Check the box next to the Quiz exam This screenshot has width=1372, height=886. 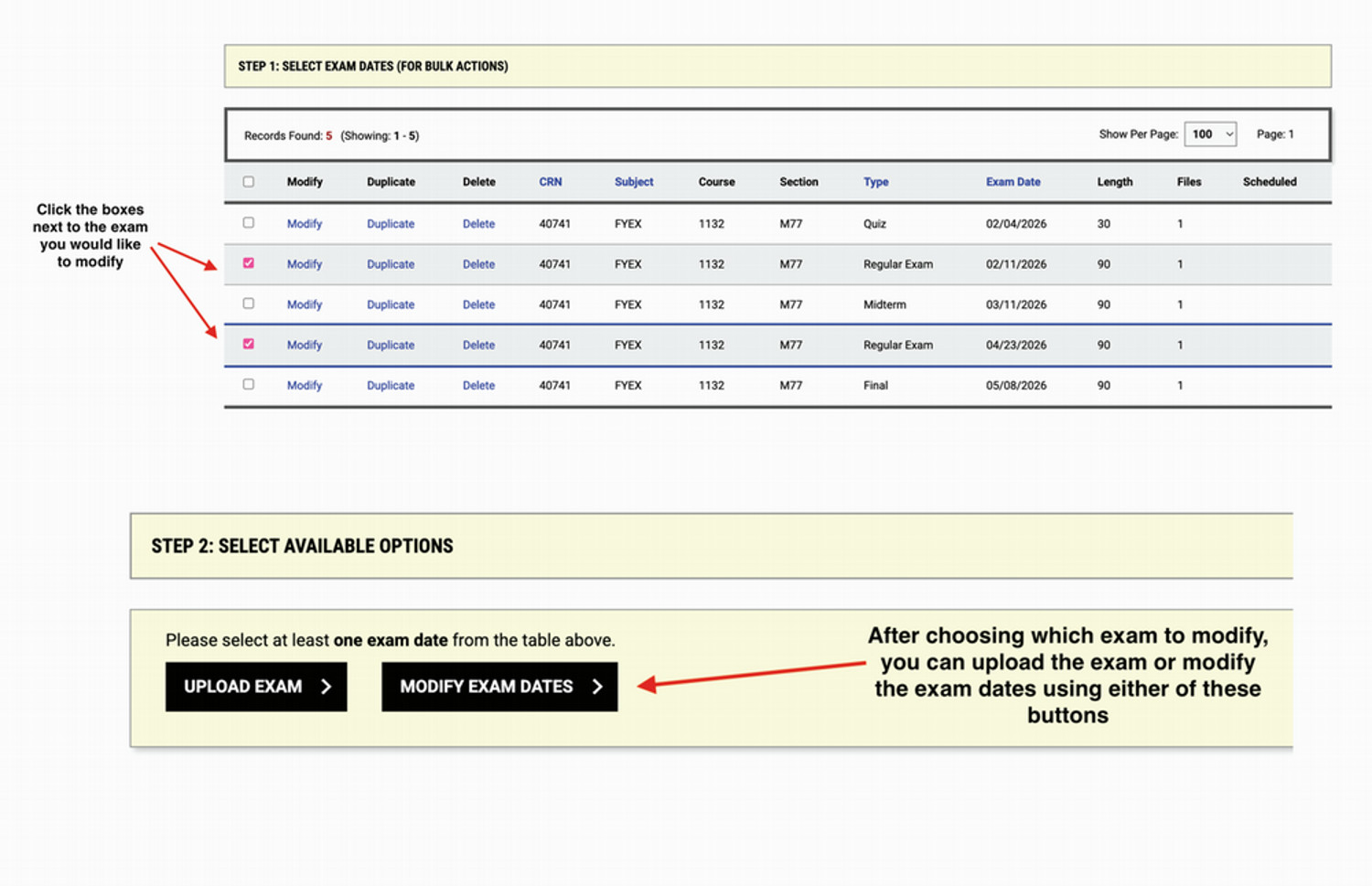(x=248, y=223)
